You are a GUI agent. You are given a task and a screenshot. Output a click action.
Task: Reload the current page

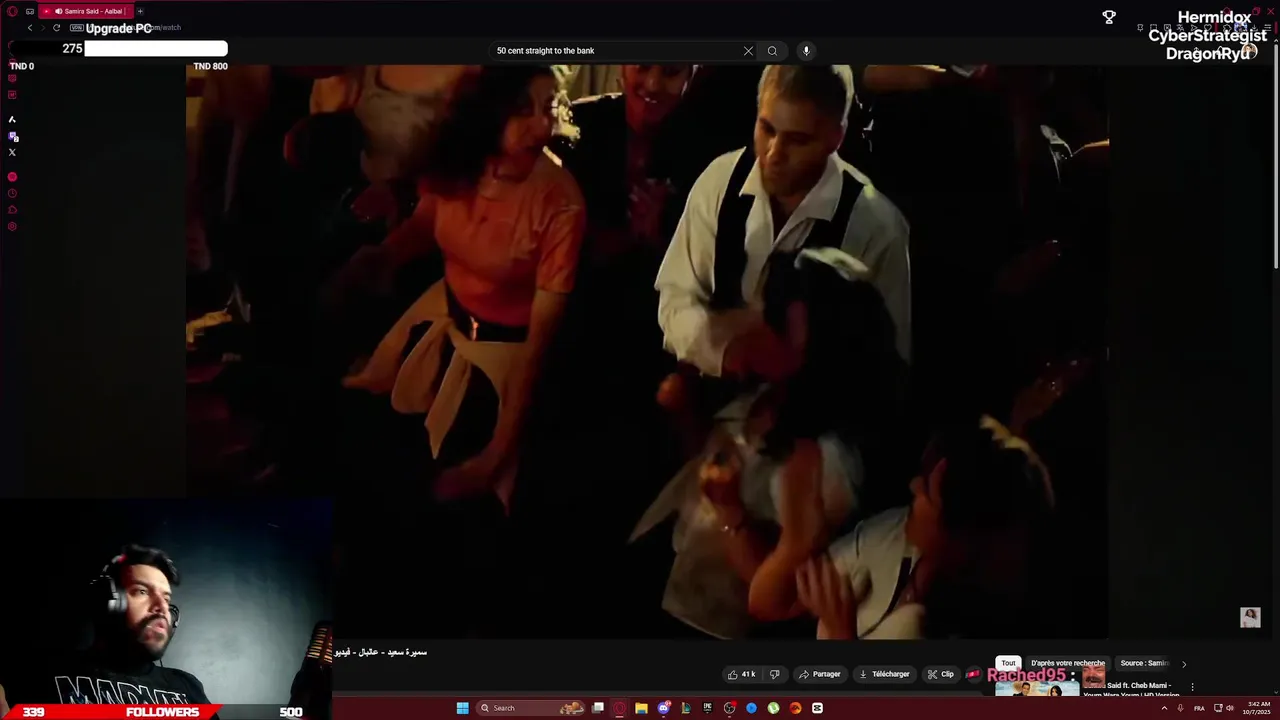[x=57, y=28]
